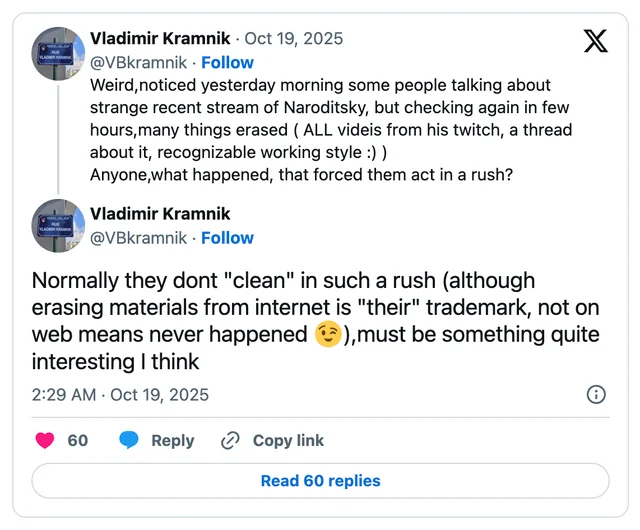
Task: Click the top @VBkramnik handle
Action: pyautogui.click(x=138, y=62)
